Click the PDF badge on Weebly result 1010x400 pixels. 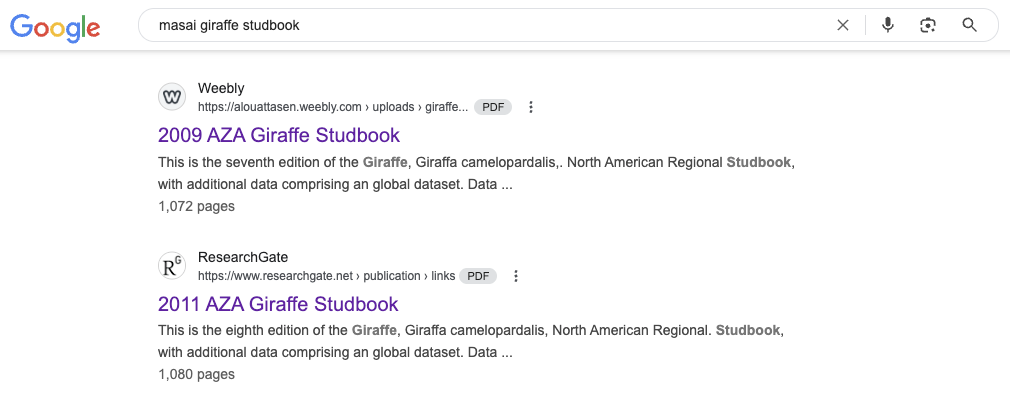tap(493, 107)
